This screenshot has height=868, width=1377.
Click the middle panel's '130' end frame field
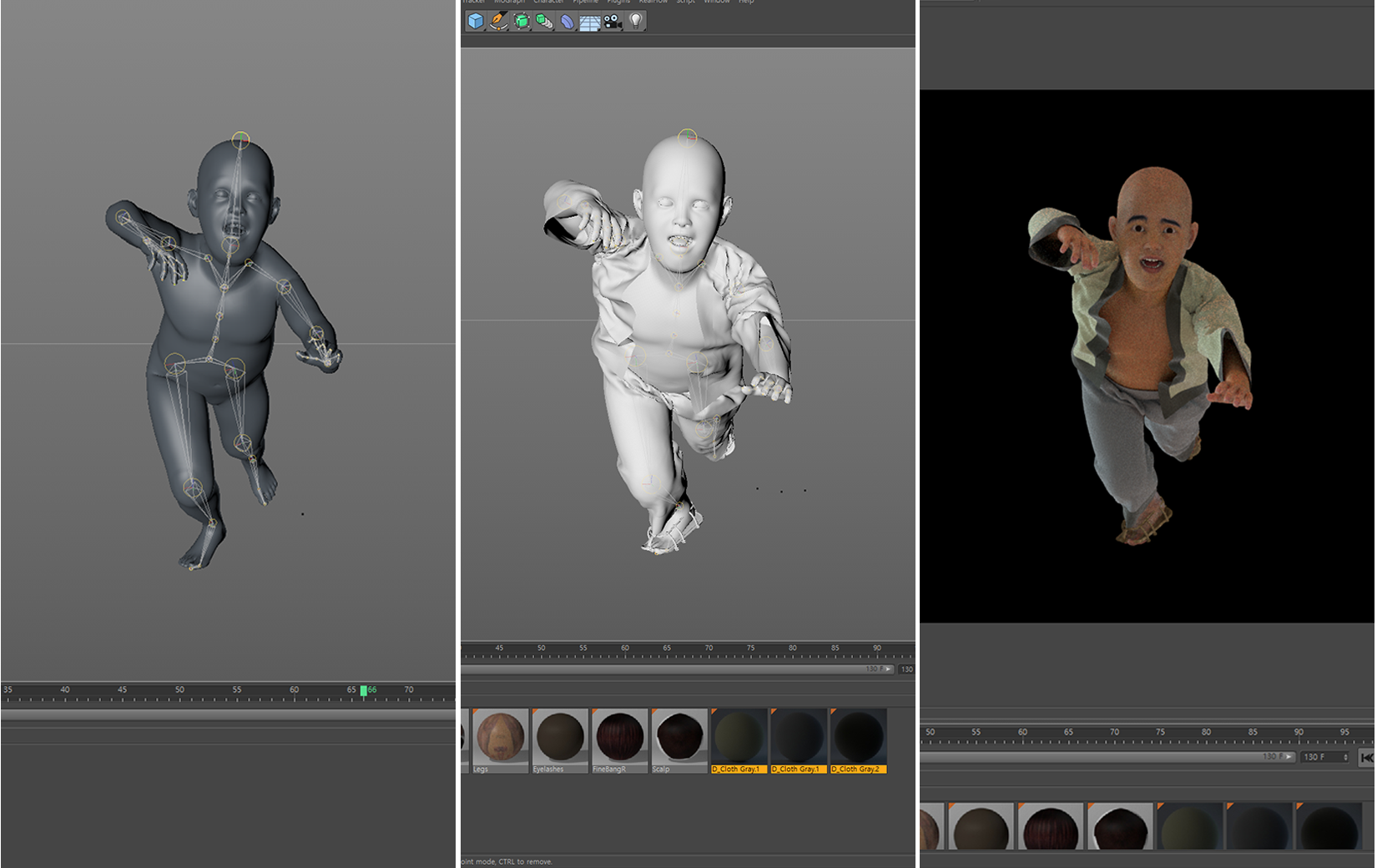(906, 669)
